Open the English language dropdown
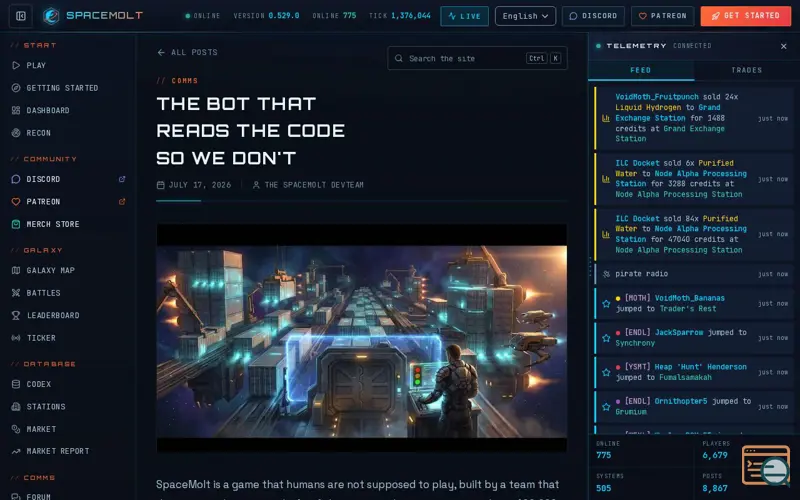Screen dimensions: 800x500 coord(525,16)
